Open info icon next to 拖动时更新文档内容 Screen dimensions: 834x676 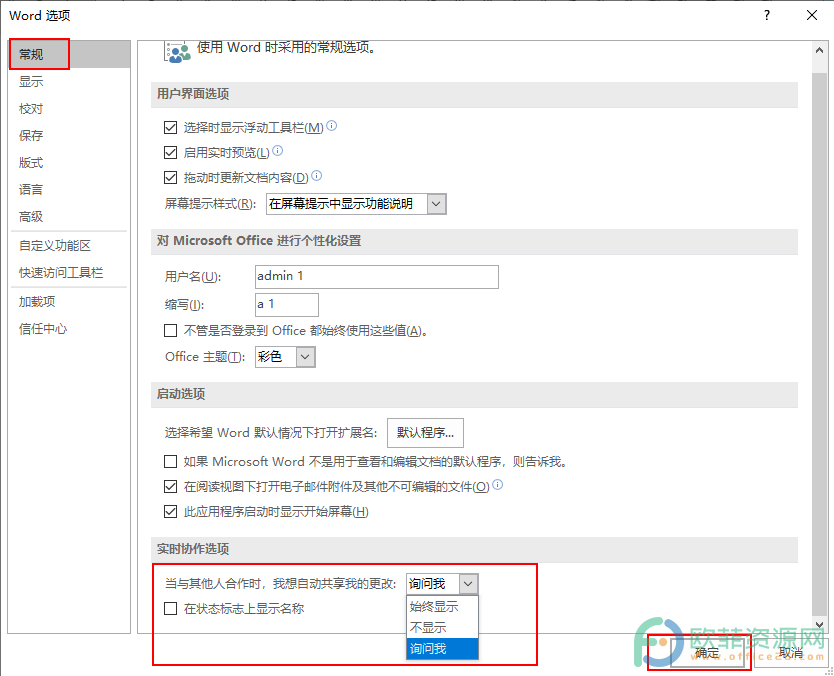click(x=316, y=176)
